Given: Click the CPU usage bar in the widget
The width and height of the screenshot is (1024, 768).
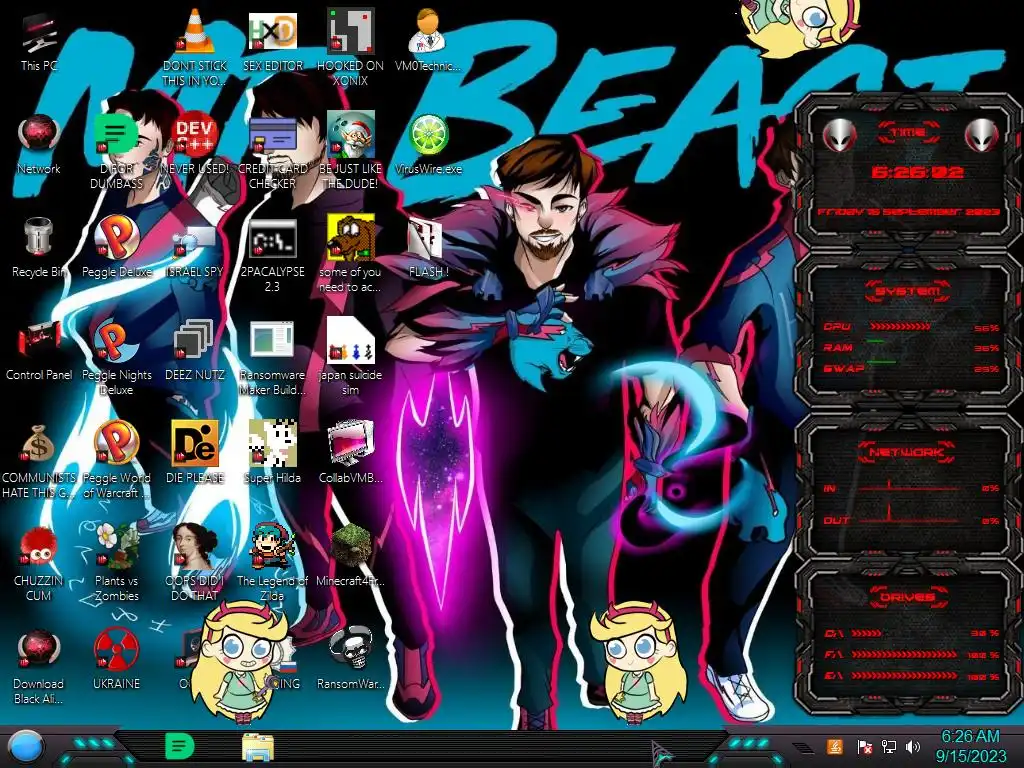Looking at the screenshot, I should pos(900,327).
